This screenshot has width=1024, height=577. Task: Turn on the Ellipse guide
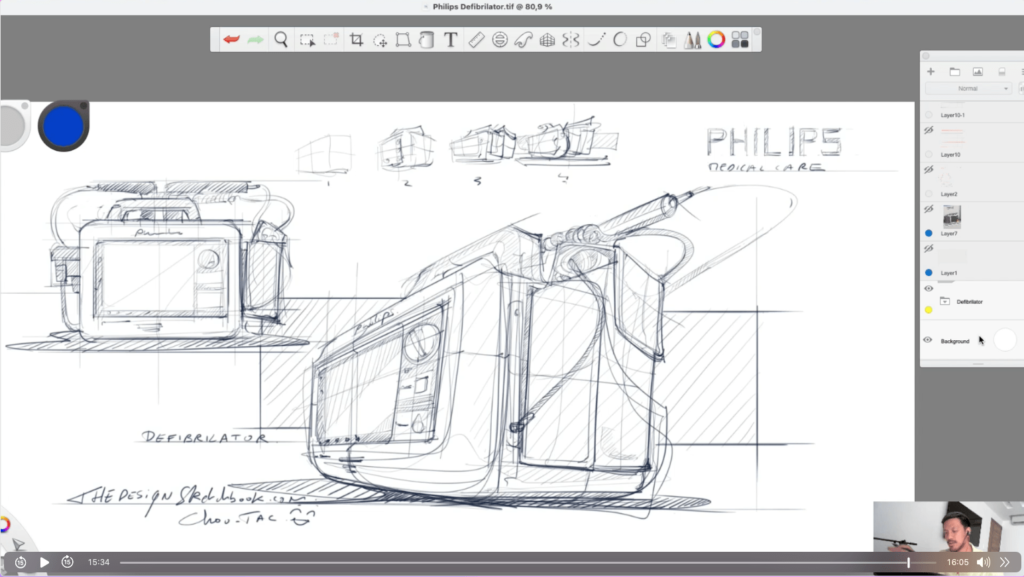tap(500, 40)
